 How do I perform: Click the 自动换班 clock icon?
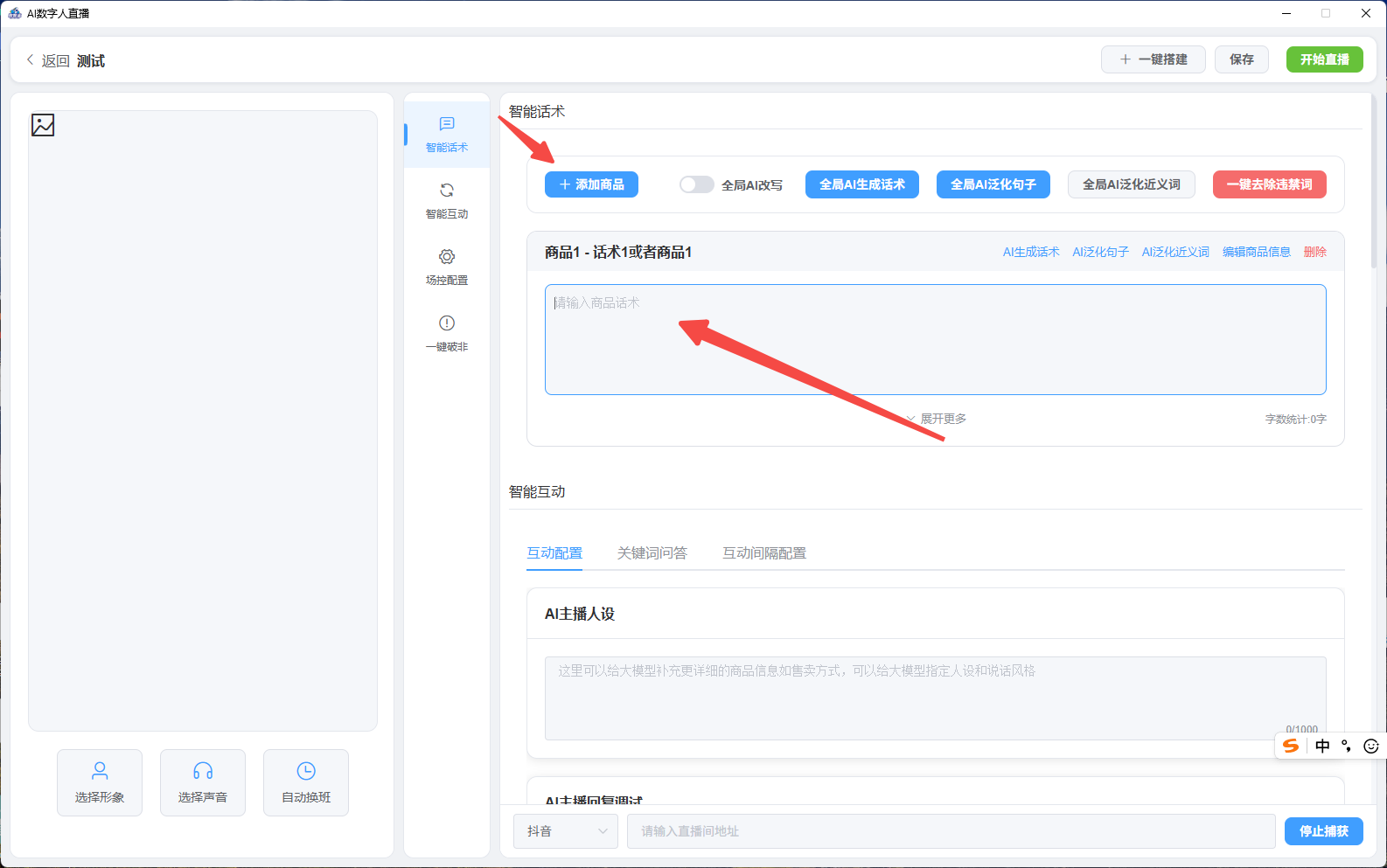306,771
